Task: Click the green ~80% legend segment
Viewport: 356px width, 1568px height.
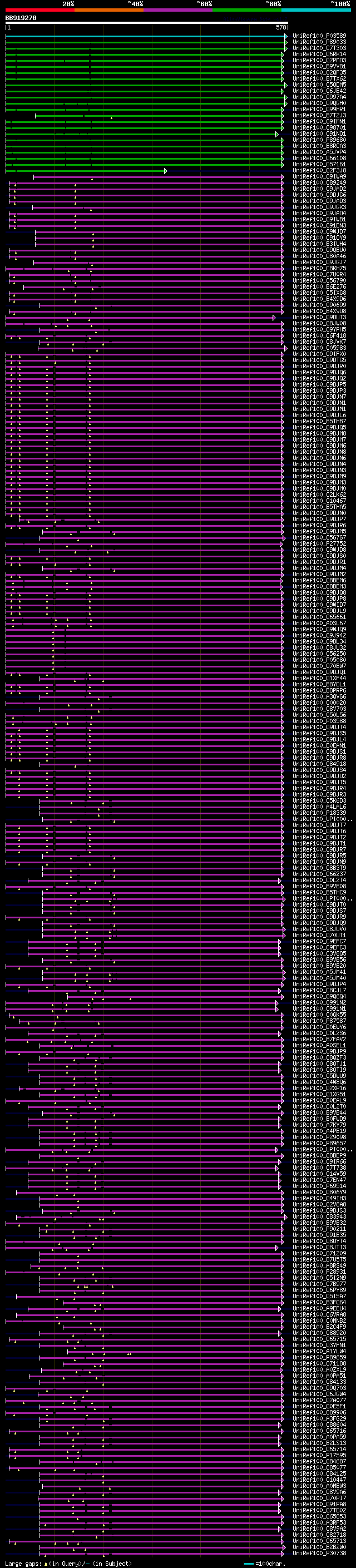Action: pyautogui.click(x=247, y=10)
